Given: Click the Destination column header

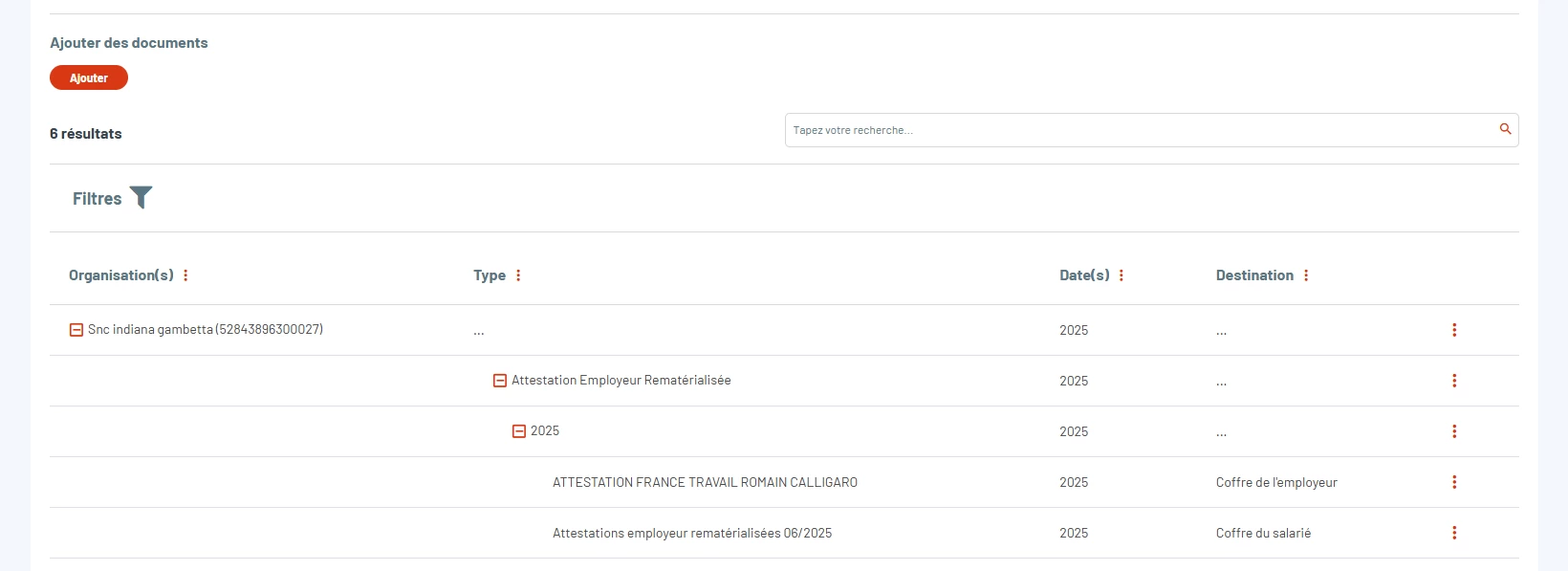Looking at the screenshot, I should click(1254, 275).
